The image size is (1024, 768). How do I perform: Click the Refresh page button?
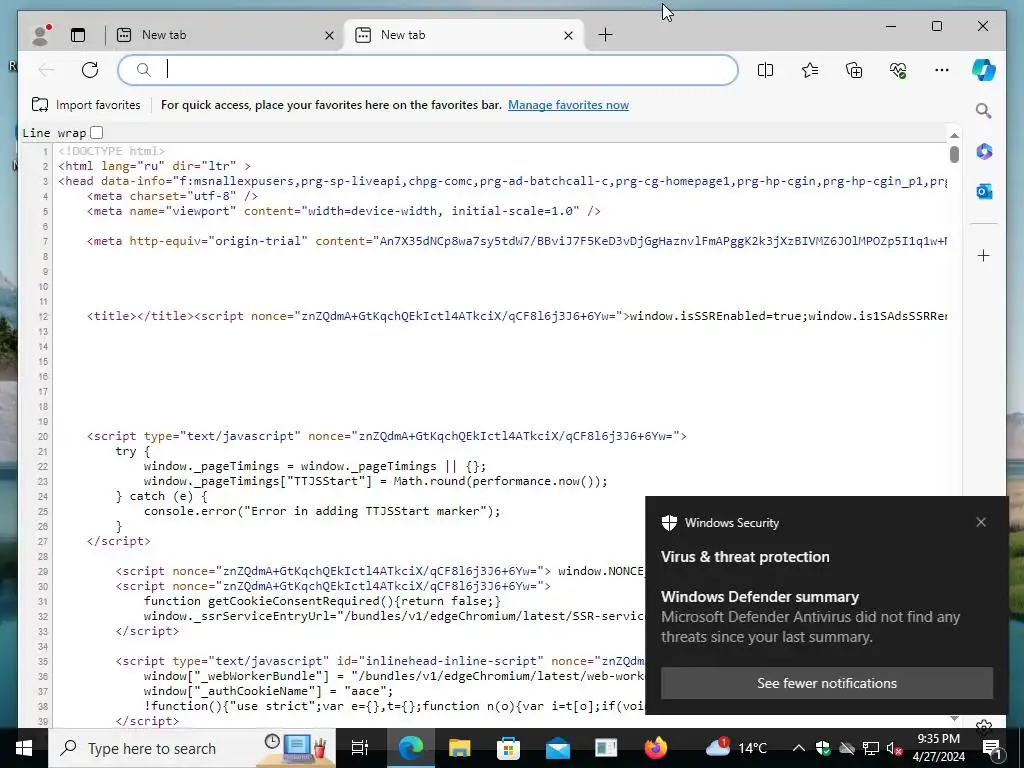(90, 70)
